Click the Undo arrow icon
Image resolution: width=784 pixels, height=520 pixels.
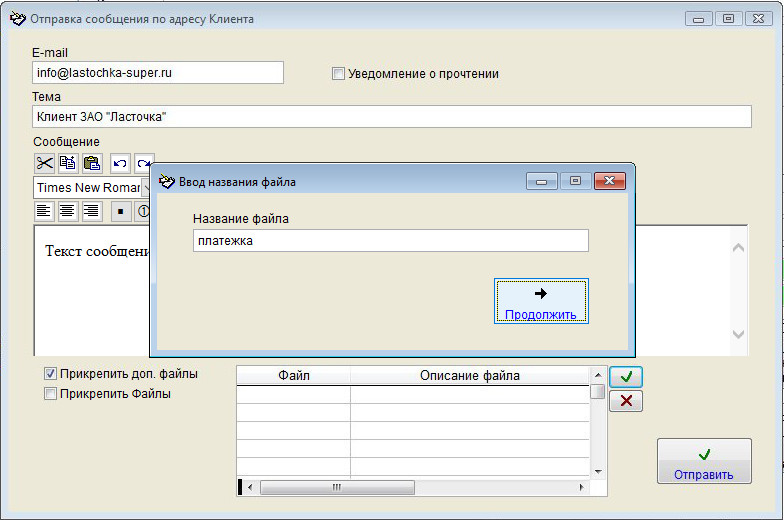coord(120,164)
